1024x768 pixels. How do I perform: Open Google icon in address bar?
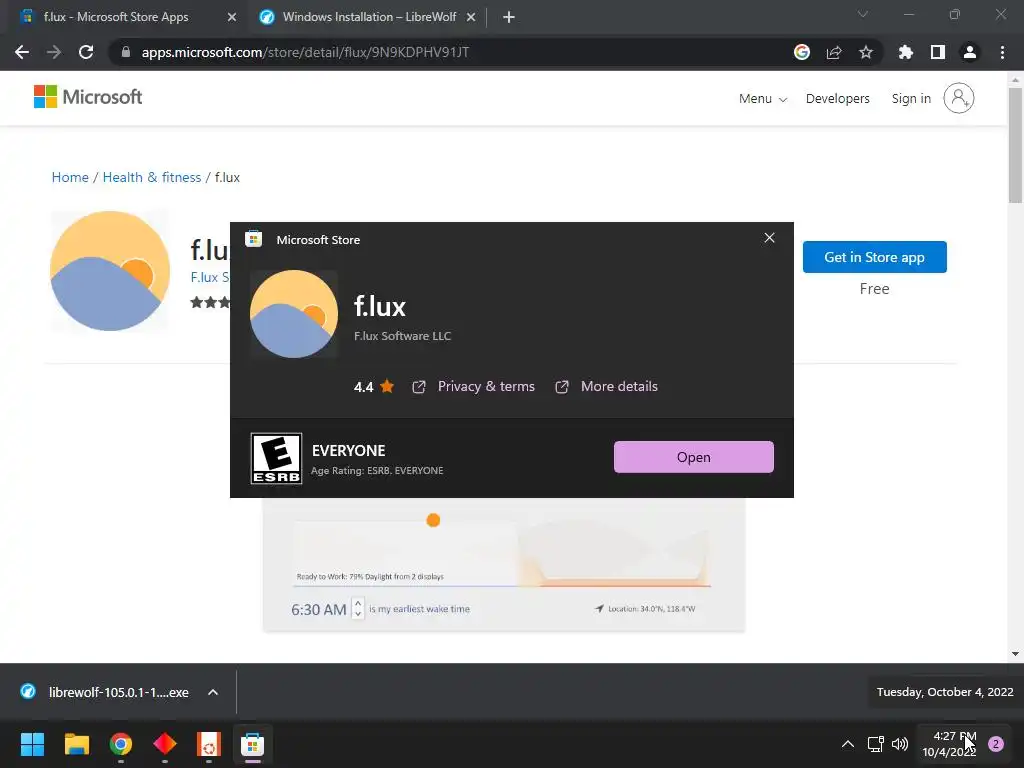[x=802, y=52]
